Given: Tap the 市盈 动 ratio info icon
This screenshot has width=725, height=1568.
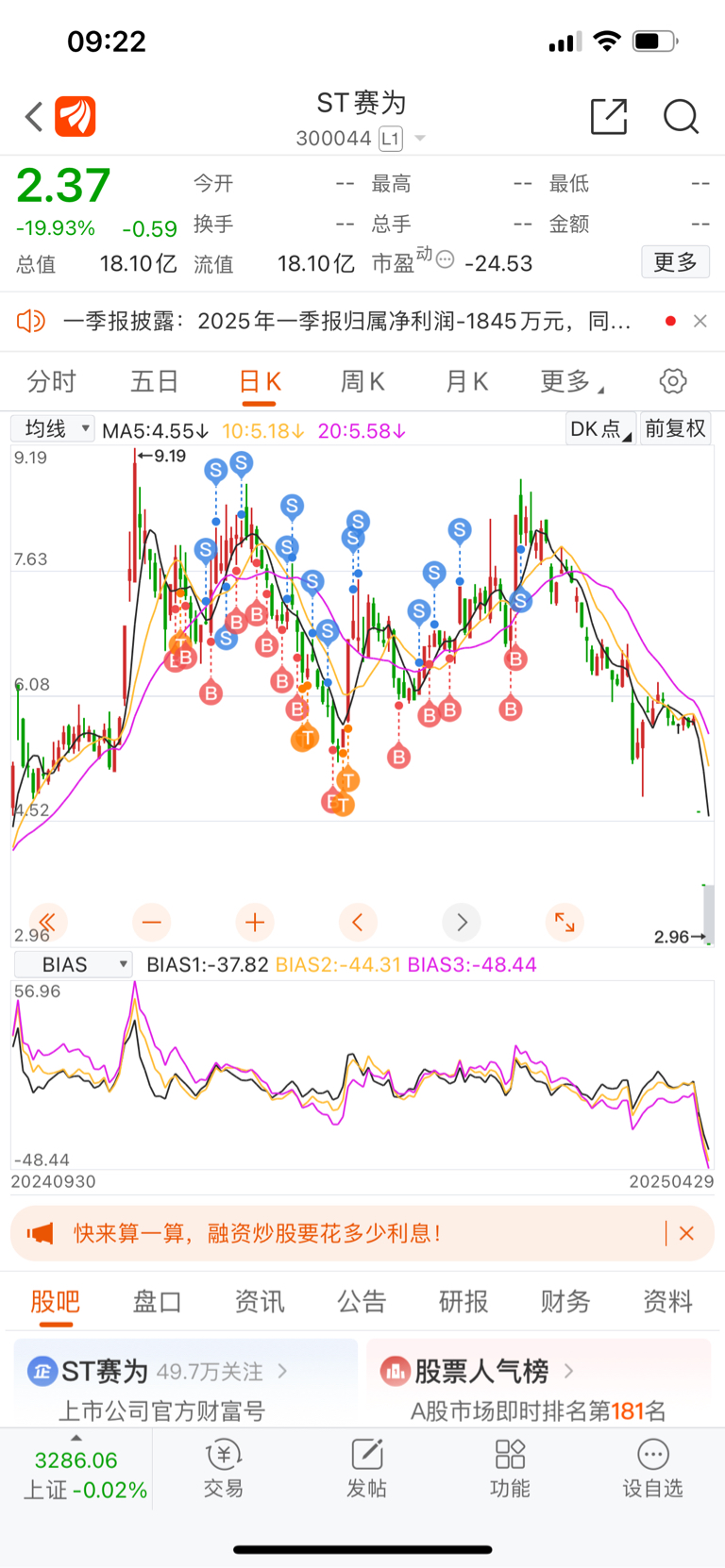Looking at the screenshot, I should 446,259.
